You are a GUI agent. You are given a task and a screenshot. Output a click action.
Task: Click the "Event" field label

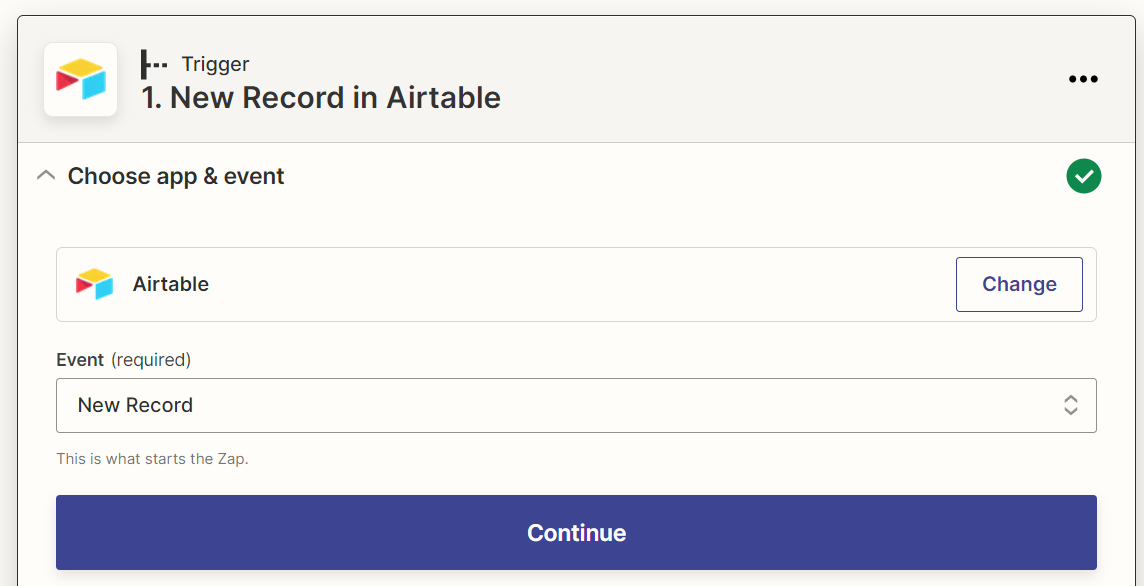click(80, 360)
